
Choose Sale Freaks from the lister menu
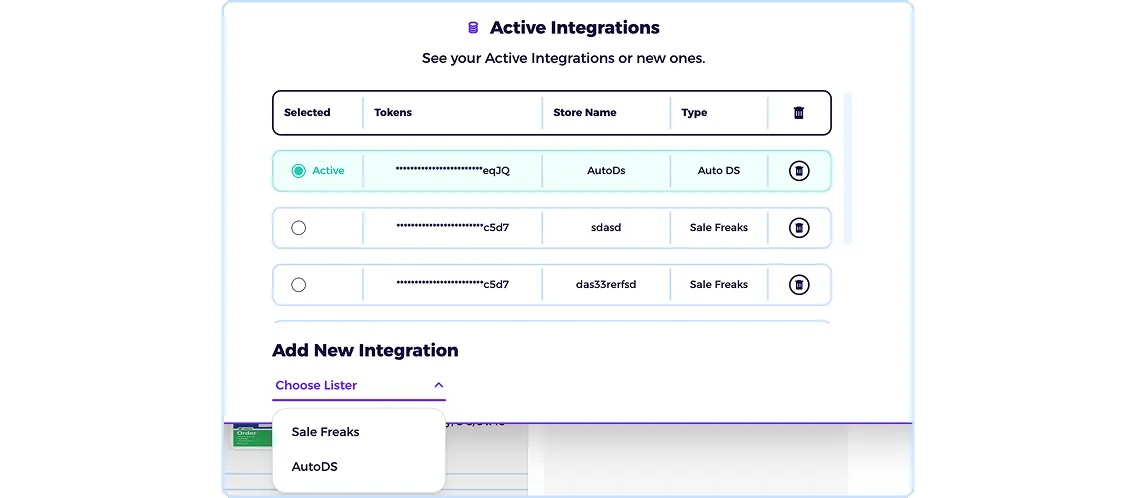(325, 432)
